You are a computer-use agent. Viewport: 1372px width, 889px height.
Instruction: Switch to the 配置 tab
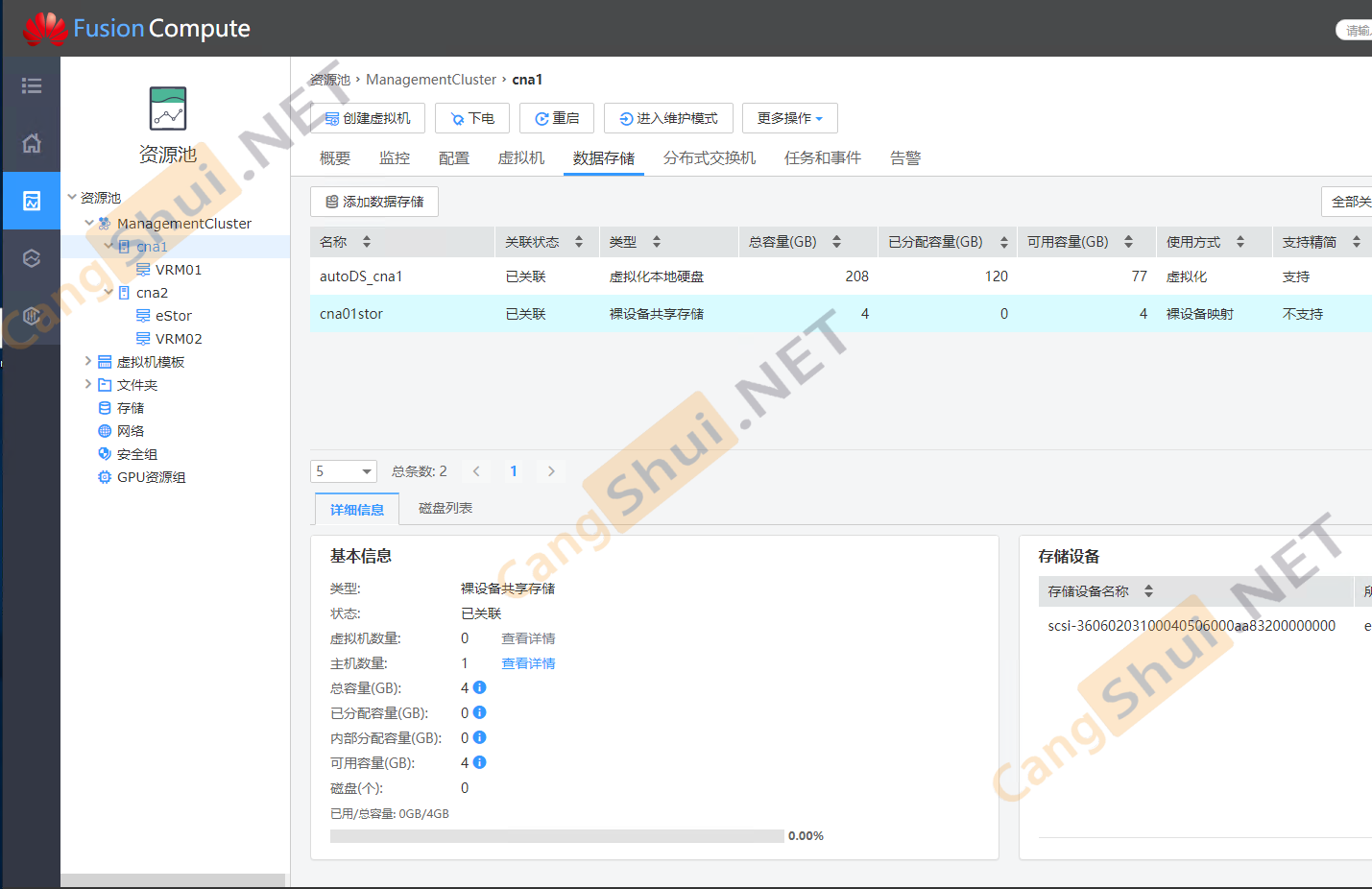[x=454, y=158]
